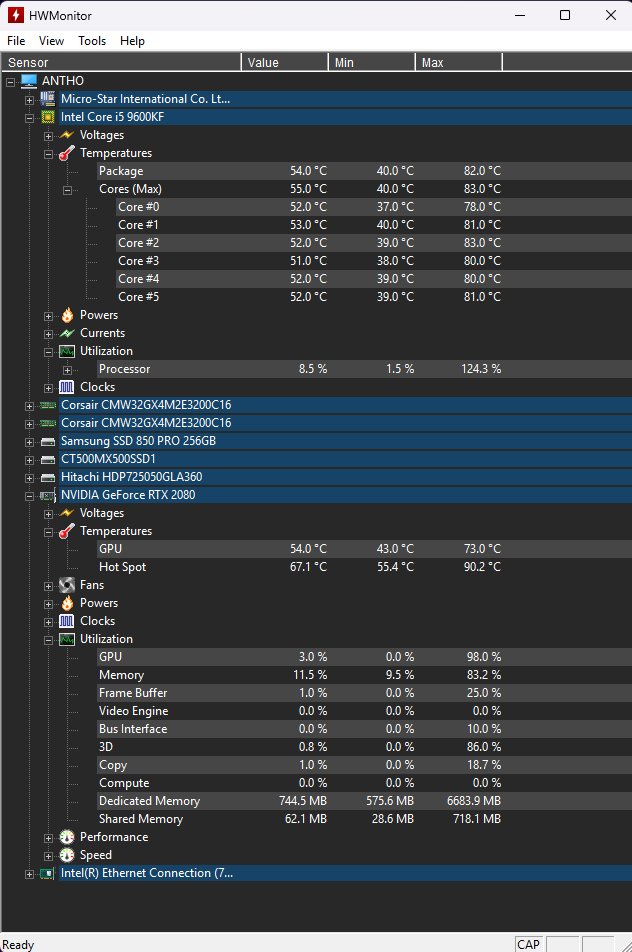Viewport: 632px width, 952px height.
Task: Expand the Processor utilization entry
Action: click(67, 370)
